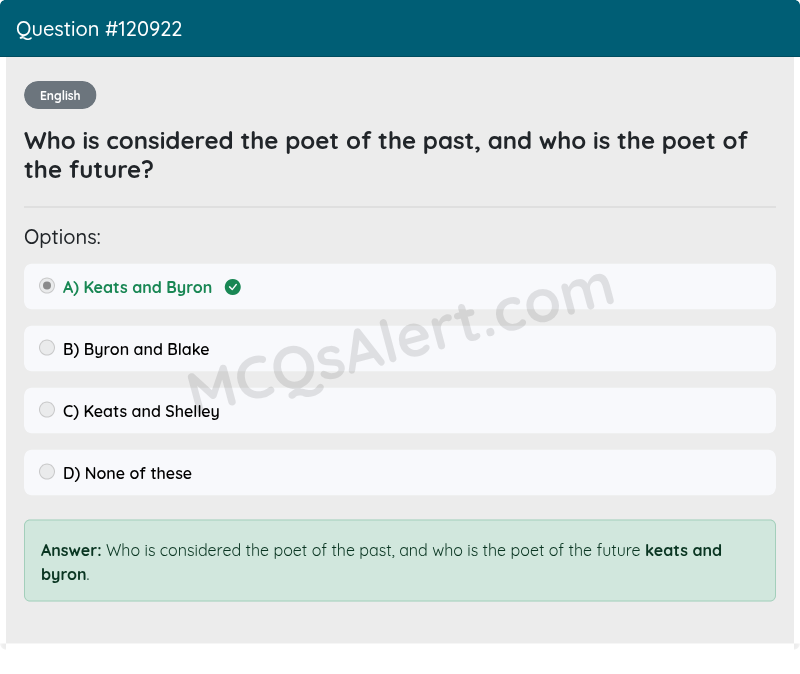Click the highlighted Answer explanation box
Image resolution: width=800 pixels, height=674 pixels.
point(400,560)
